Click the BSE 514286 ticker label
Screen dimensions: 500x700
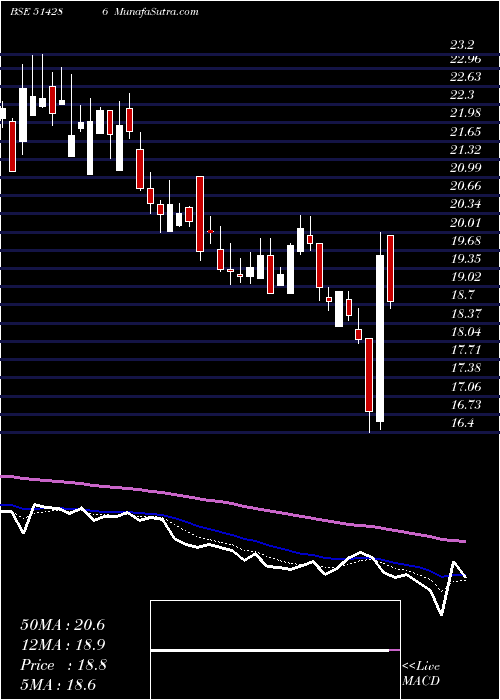[58, 12]
